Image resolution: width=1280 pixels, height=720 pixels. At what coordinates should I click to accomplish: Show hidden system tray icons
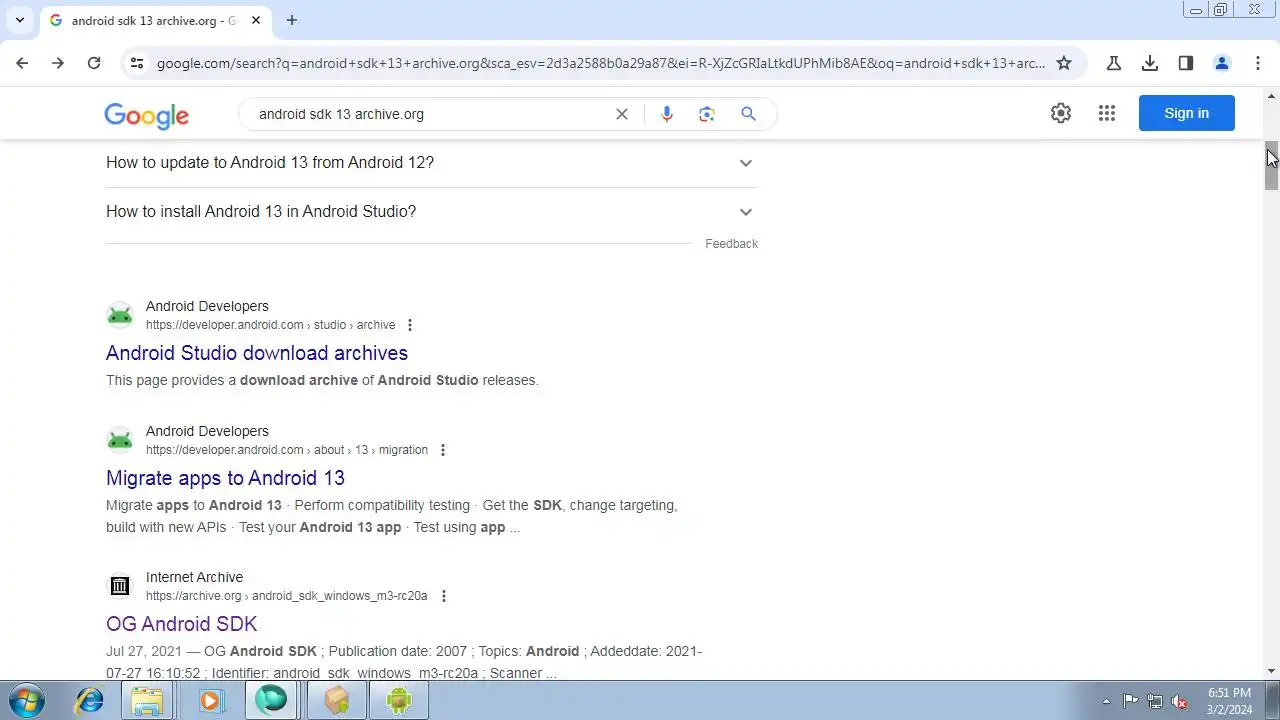tap(1106, 701)
